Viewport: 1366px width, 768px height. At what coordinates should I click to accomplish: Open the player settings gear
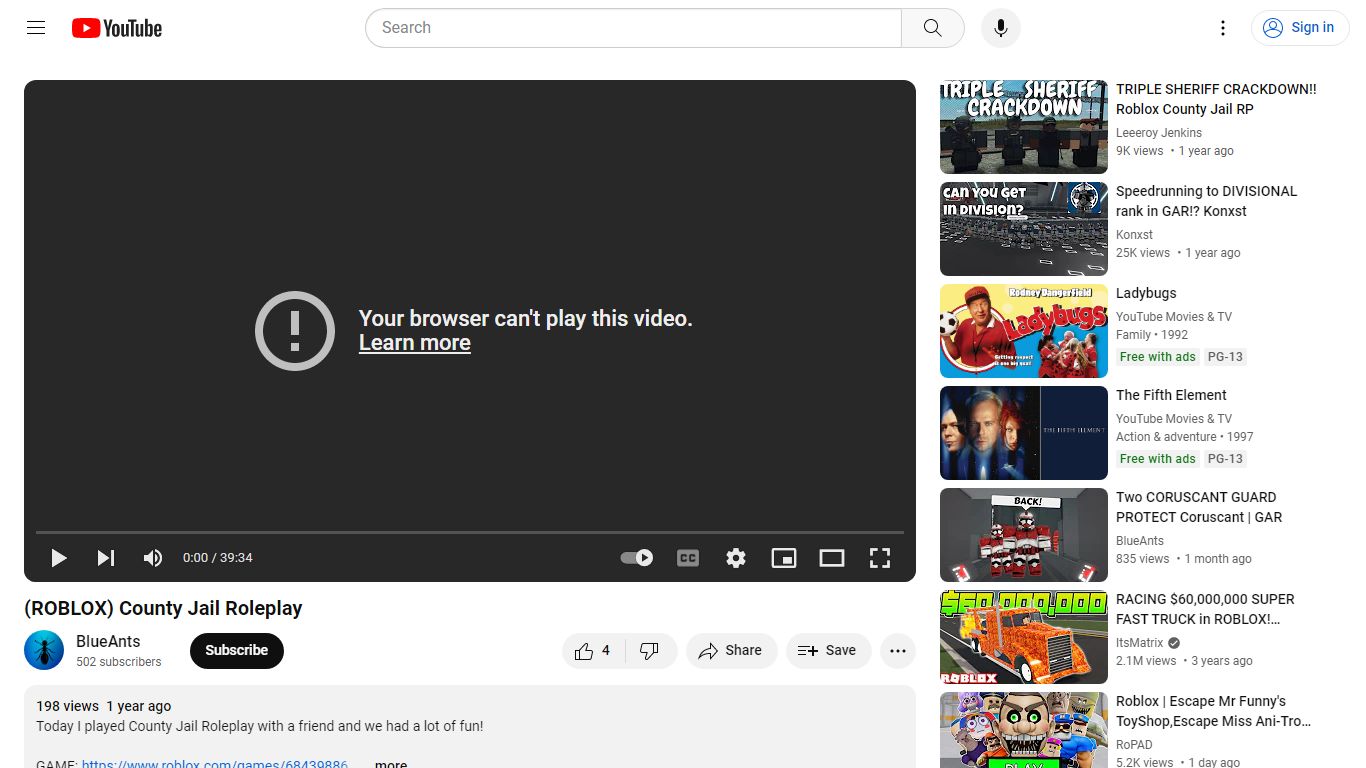pos(736,558)
